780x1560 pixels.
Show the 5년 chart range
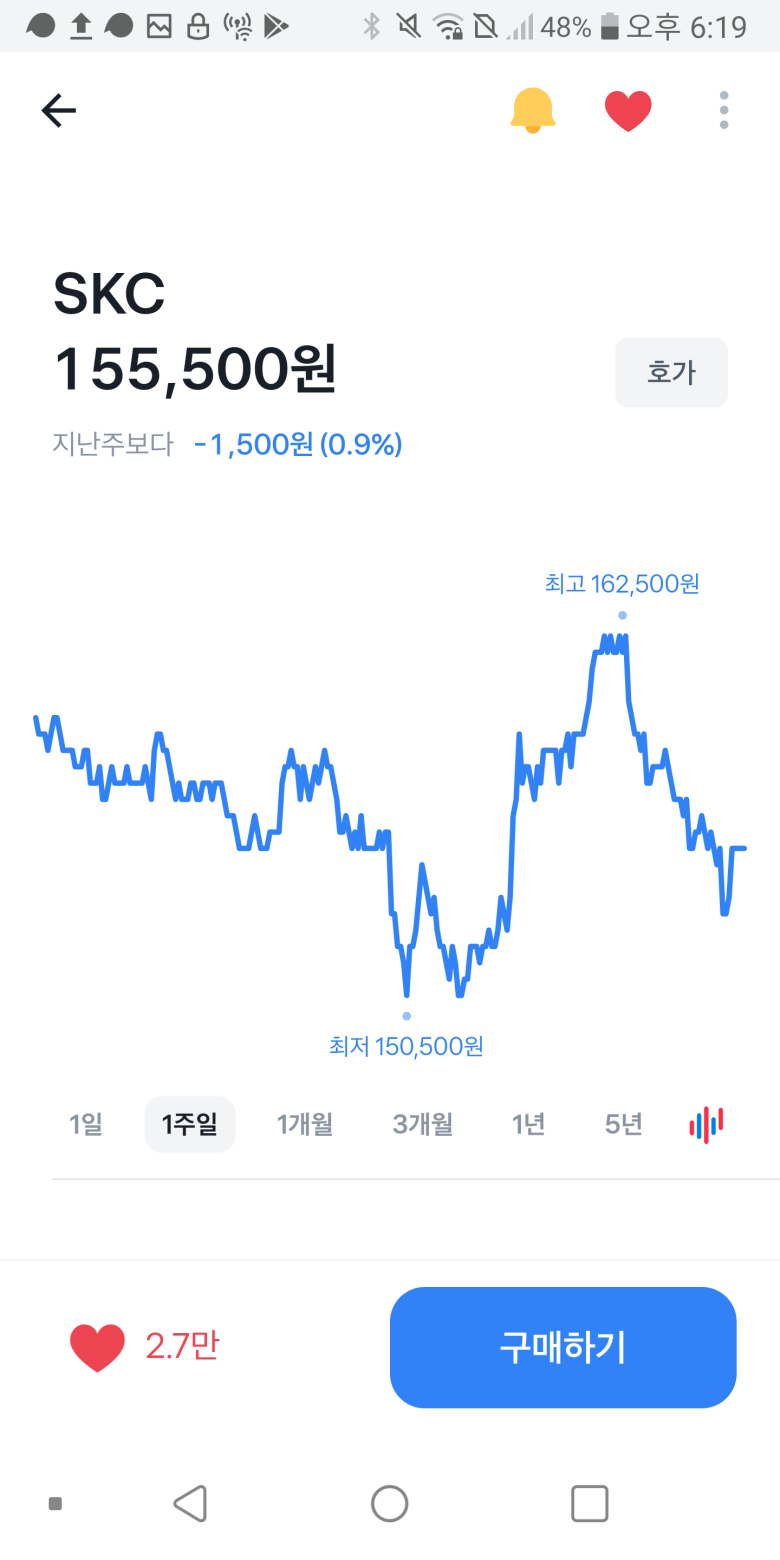coord(624,1124)
